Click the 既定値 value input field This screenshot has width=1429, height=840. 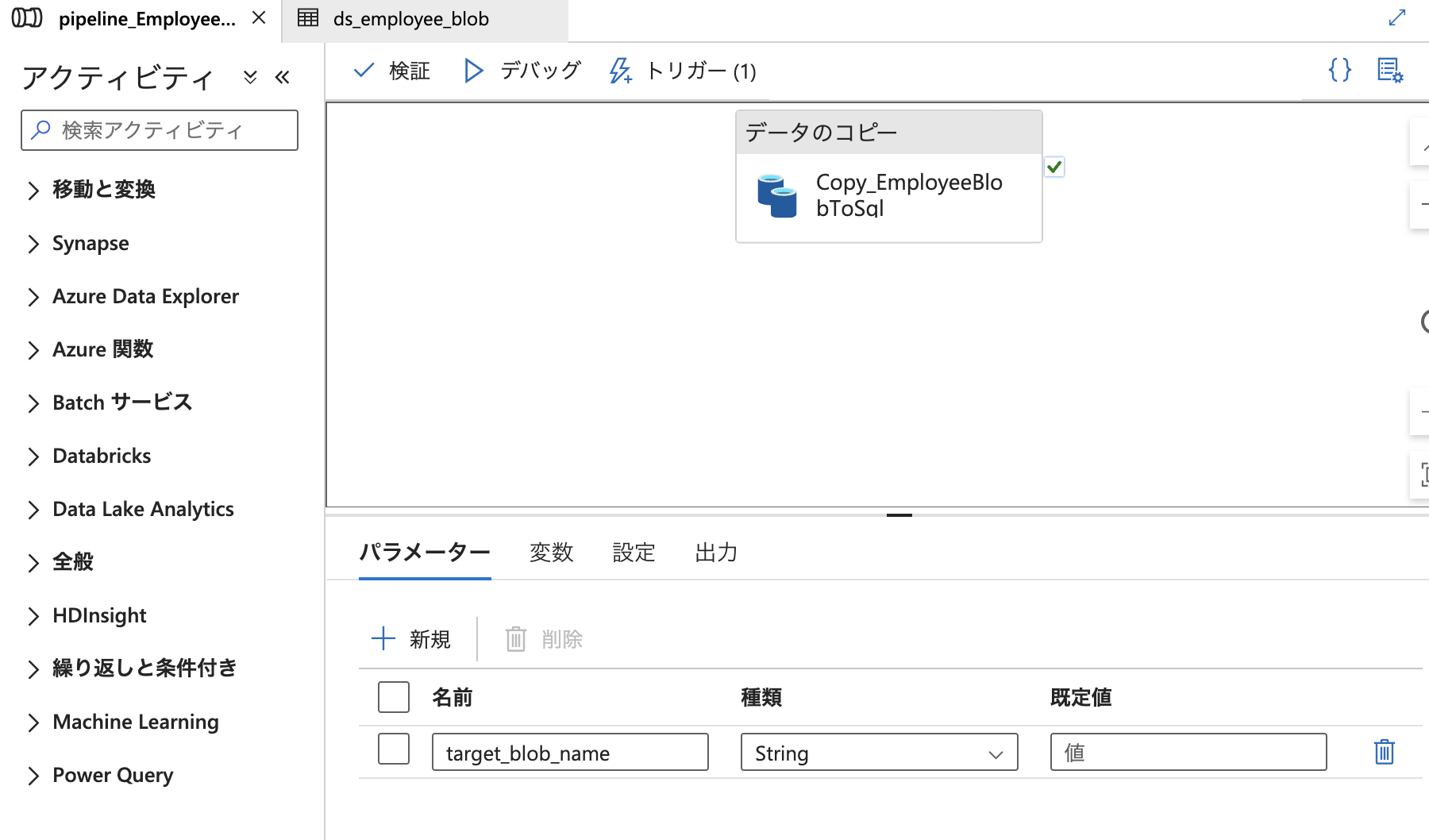(1188, 752)
